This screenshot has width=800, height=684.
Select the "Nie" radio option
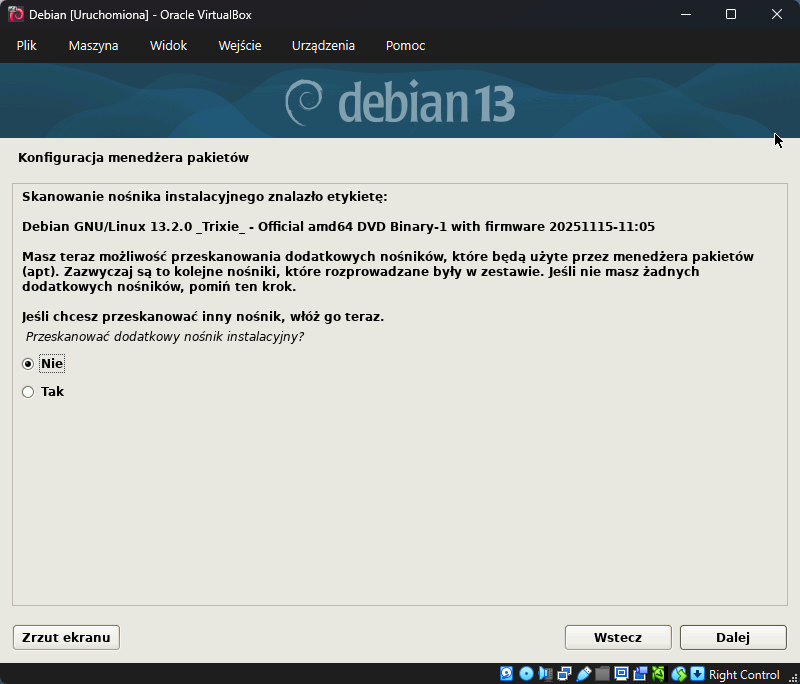click(x=28, y=364)
